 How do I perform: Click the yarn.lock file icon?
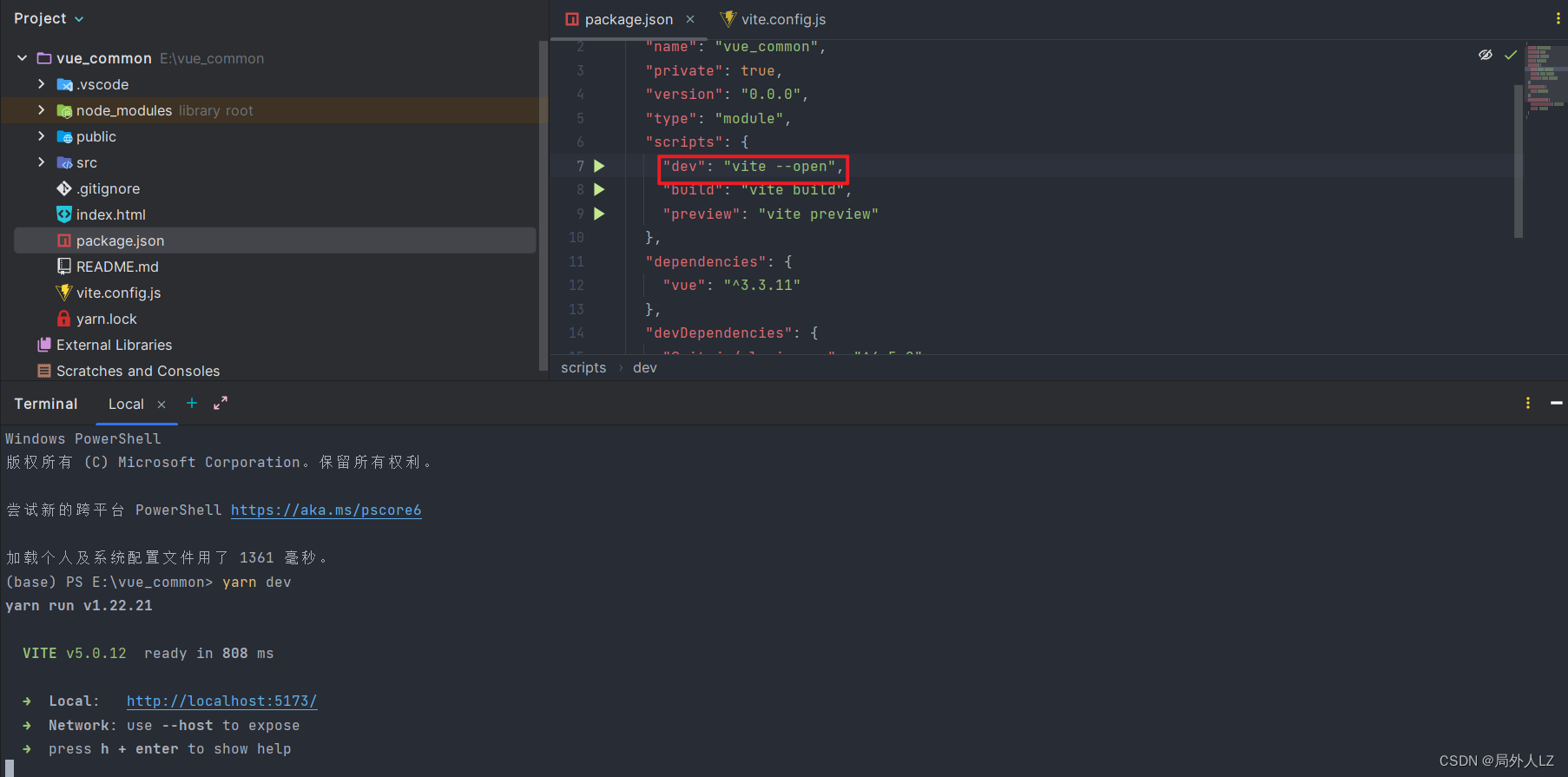click(x=64, y=319)
